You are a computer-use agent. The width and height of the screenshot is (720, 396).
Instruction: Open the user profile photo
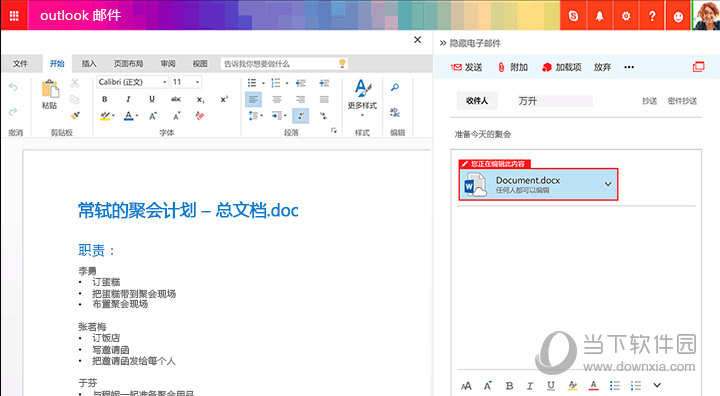[x=706, y=16]
